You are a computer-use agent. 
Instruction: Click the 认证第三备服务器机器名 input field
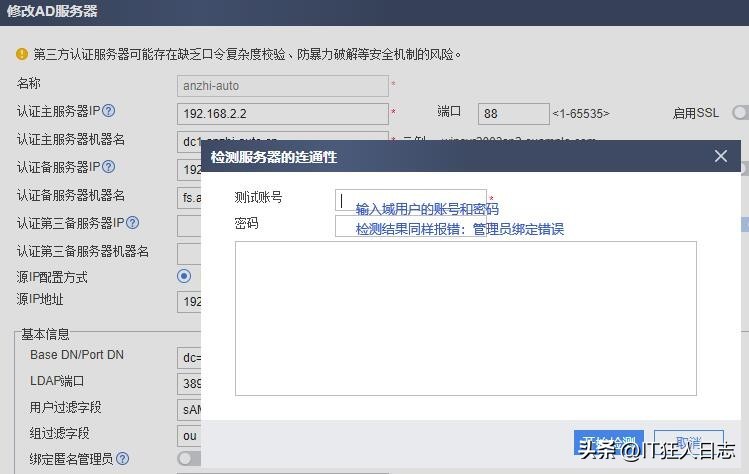coord(189,254)
